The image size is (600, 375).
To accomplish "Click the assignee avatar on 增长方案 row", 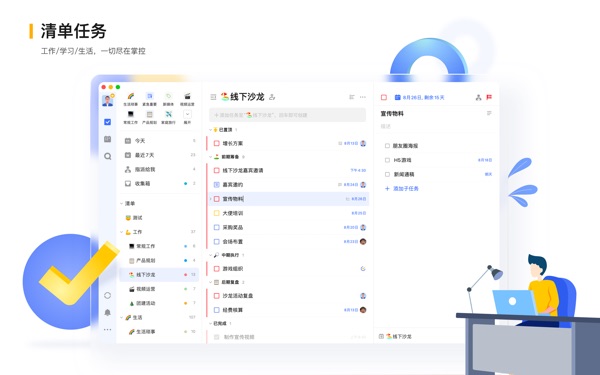I will tap(363, 143).
